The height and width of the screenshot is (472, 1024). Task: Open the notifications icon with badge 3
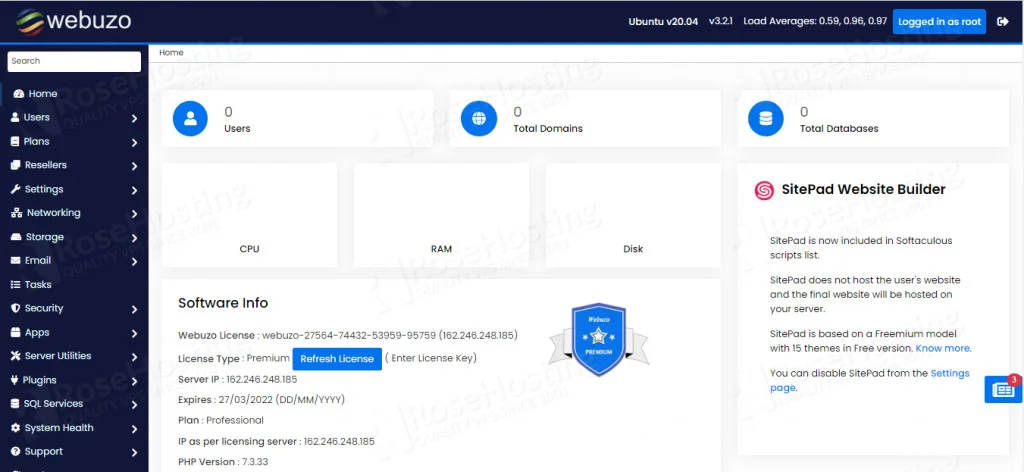(x=1001, y=390)
